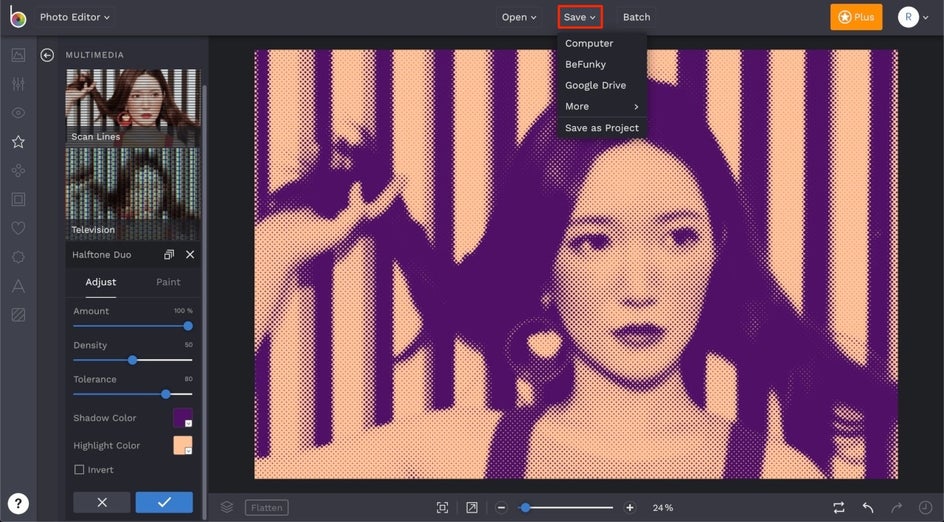Click the fit-to-screen icon
The height and width of the screenshot is (522, 944).
pyautogui.click(x=442, y=507)
